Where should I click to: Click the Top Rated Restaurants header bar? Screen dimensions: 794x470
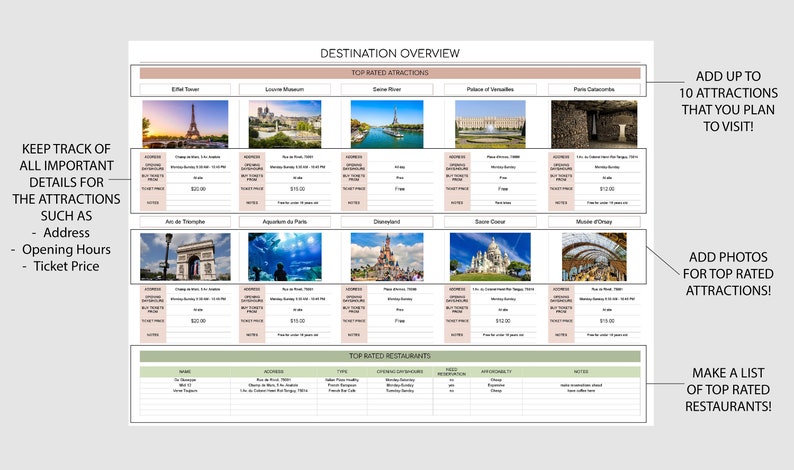389,356
